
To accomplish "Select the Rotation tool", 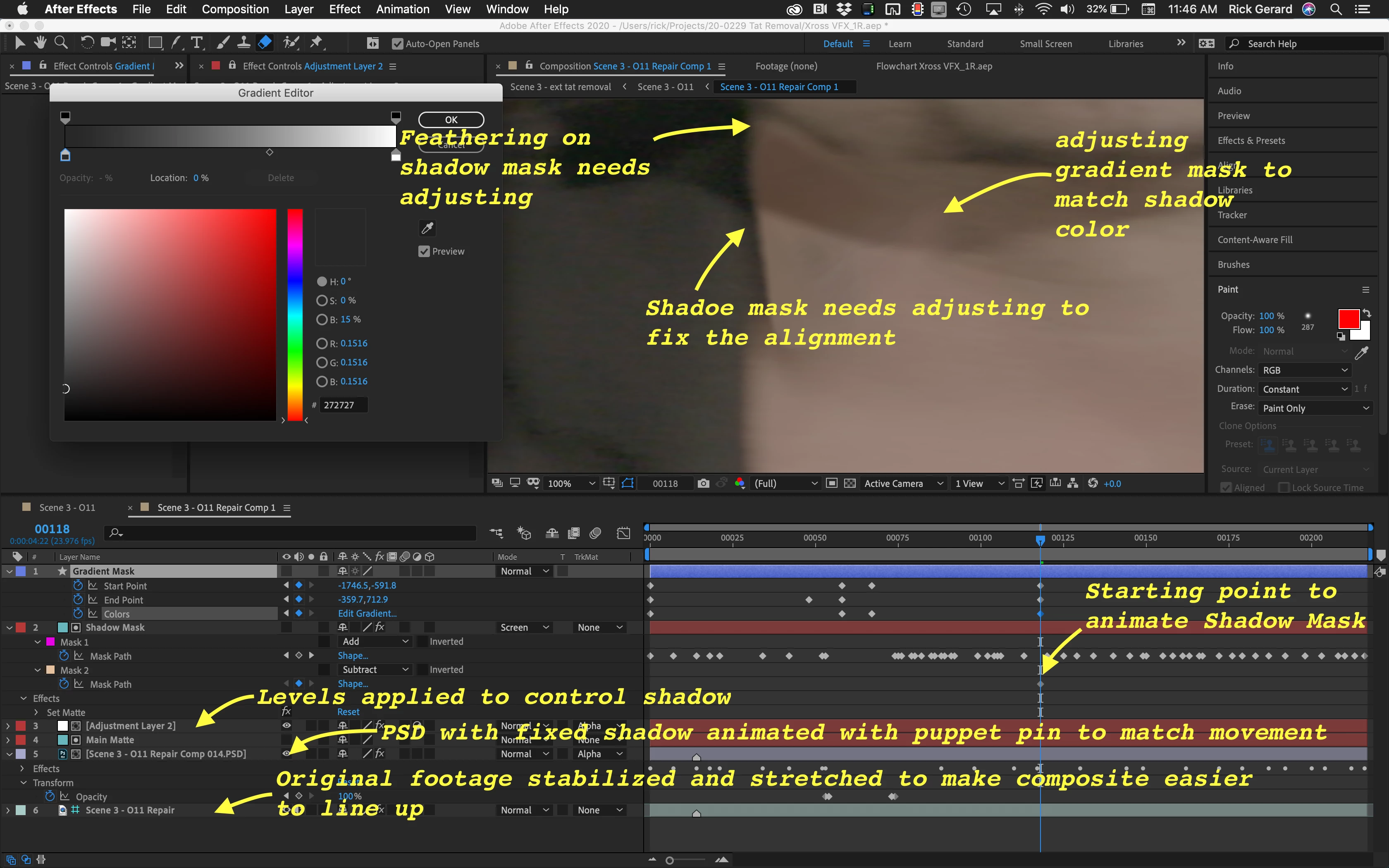I will [87, 43].
